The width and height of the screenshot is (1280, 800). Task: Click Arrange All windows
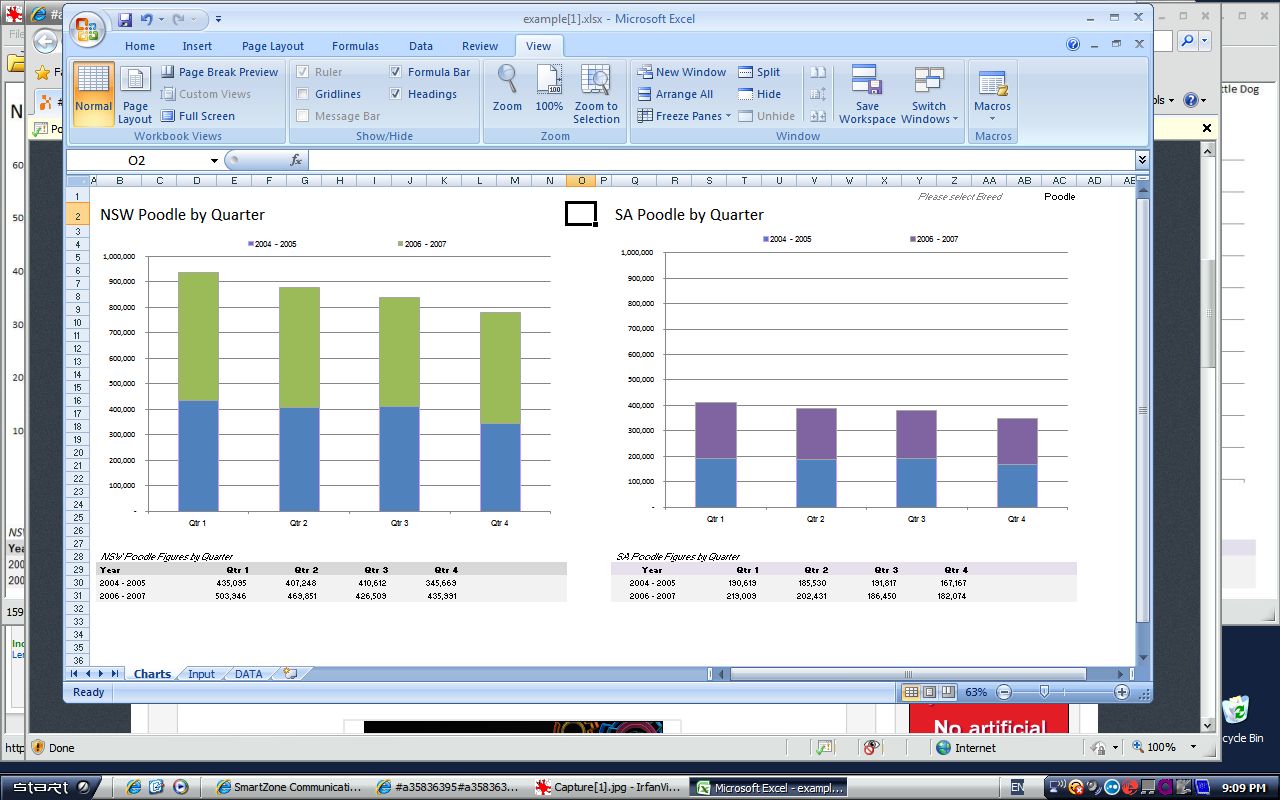[675, 94]
